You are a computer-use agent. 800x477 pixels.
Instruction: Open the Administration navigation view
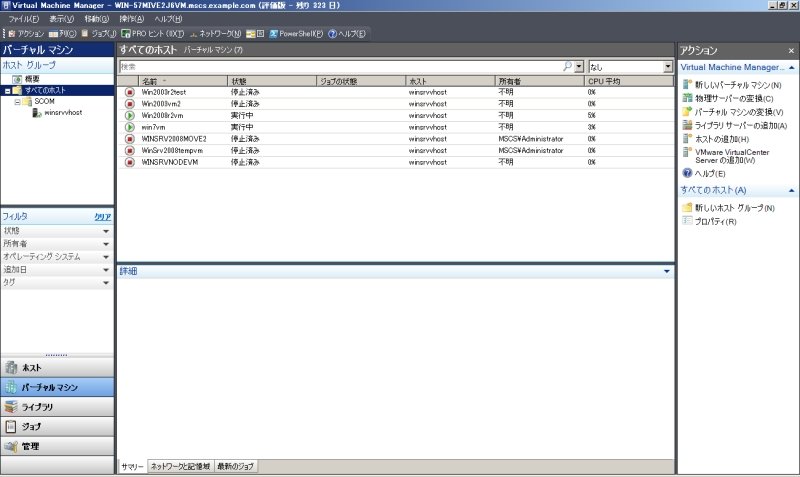57,446
